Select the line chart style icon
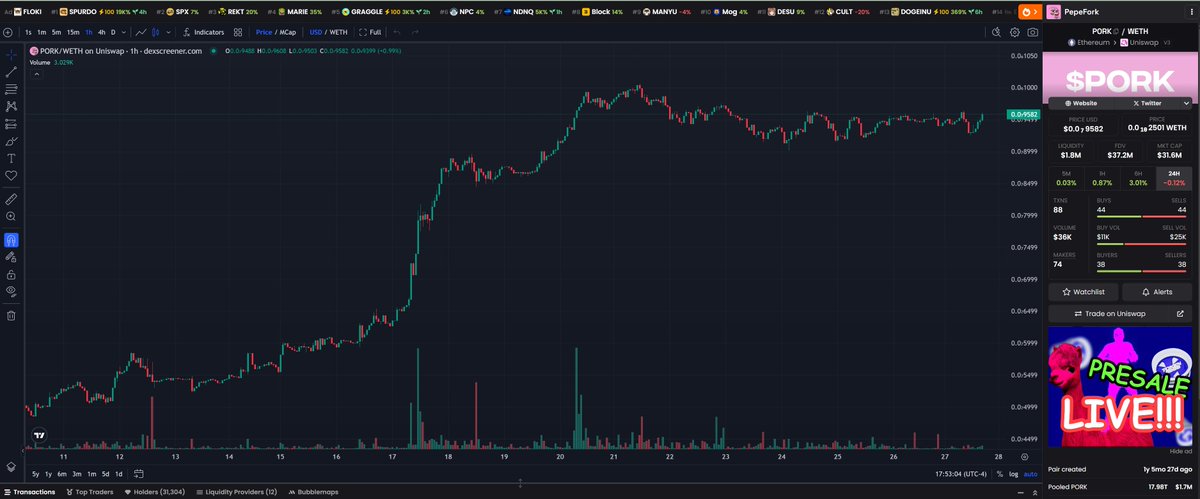This screenshot has width=1200, height=499. tap(141, 32)
